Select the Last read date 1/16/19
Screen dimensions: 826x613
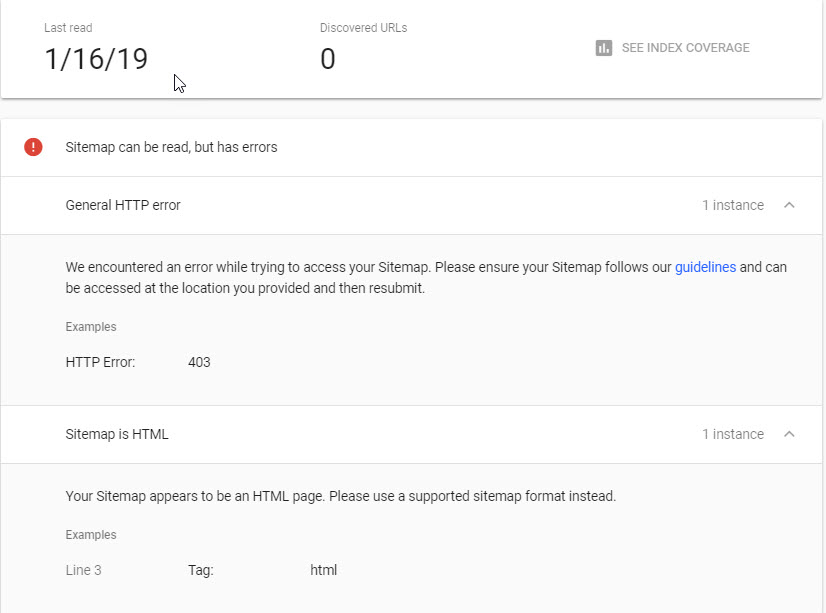(96, 58)
